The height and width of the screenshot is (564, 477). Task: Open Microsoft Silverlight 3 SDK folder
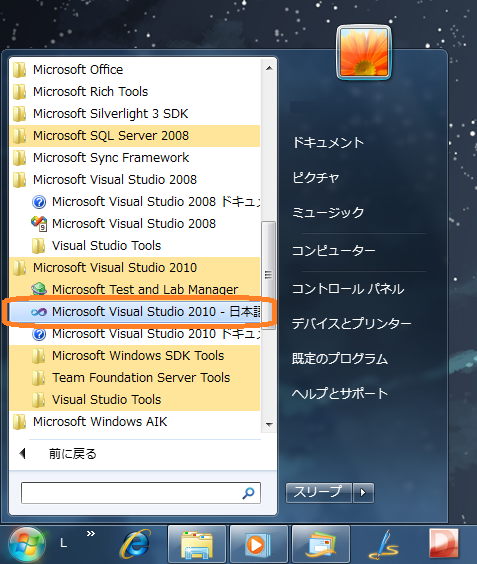[x=135, y=113]
